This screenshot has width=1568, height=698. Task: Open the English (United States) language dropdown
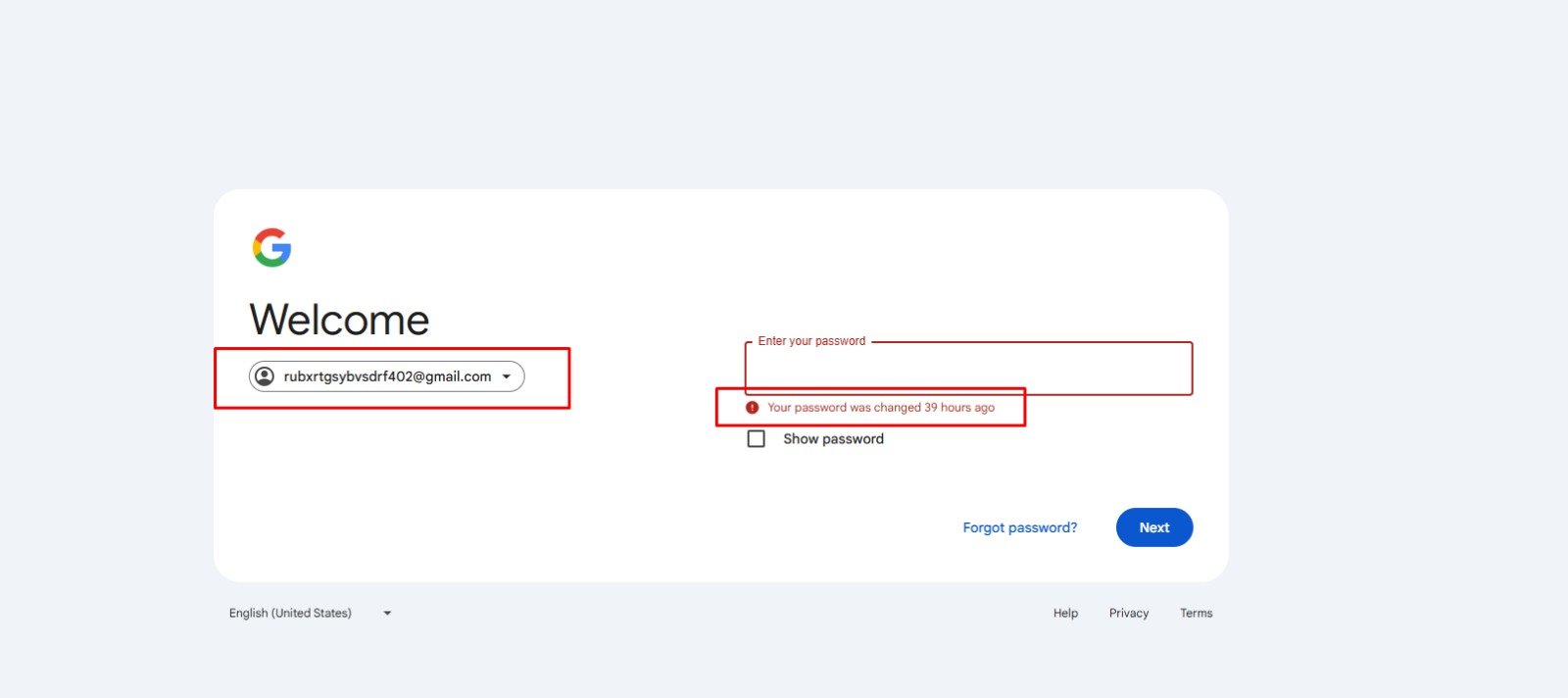point(310,613)
